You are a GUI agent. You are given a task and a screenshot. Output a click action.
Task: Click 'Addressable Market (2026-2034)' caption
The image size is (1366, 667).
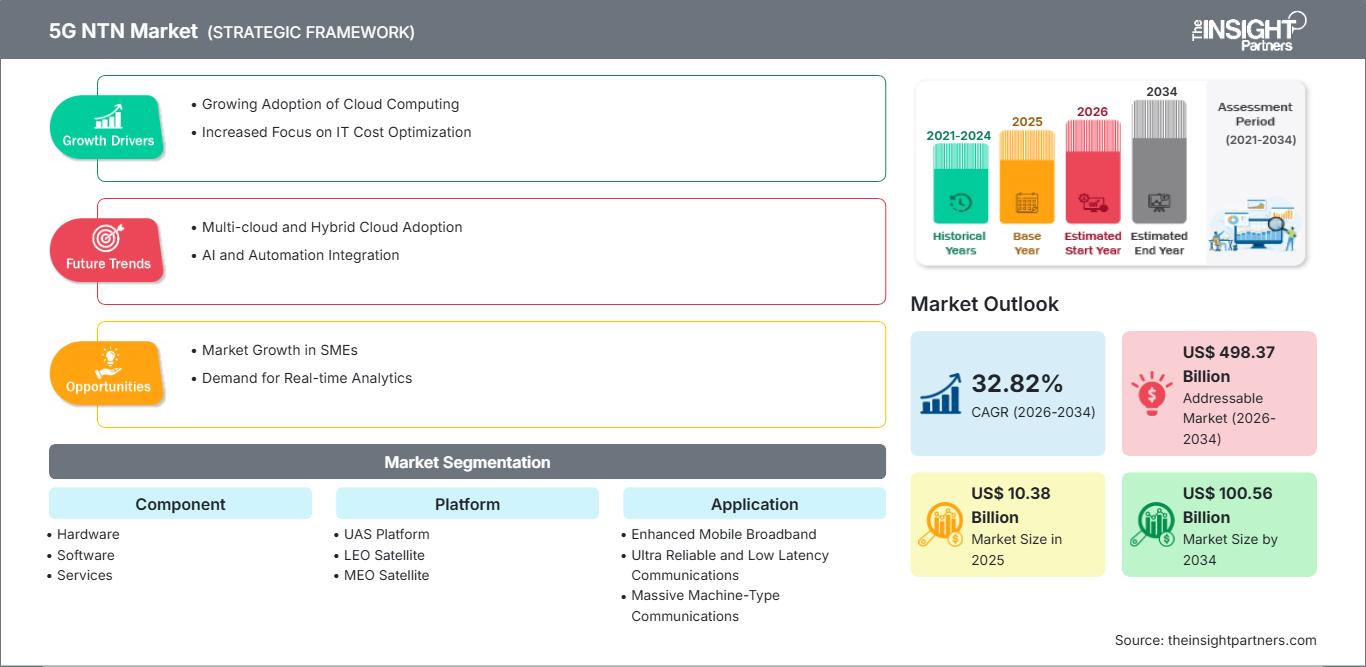[1229, 418]
